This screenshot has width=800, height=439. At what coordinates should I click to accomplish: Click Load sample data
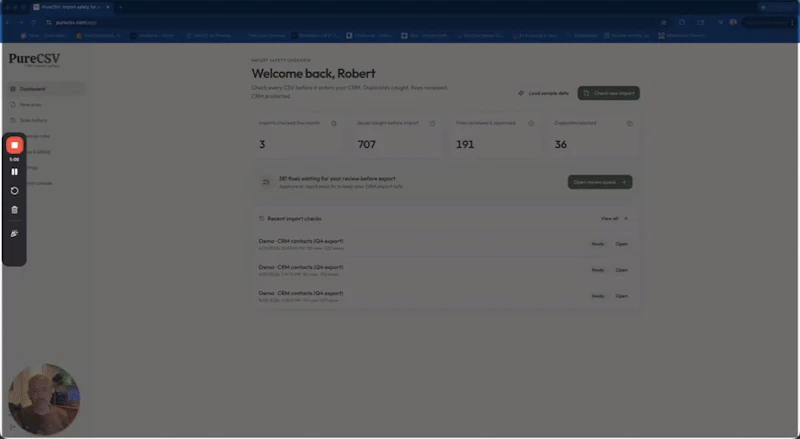pos(543,93)
